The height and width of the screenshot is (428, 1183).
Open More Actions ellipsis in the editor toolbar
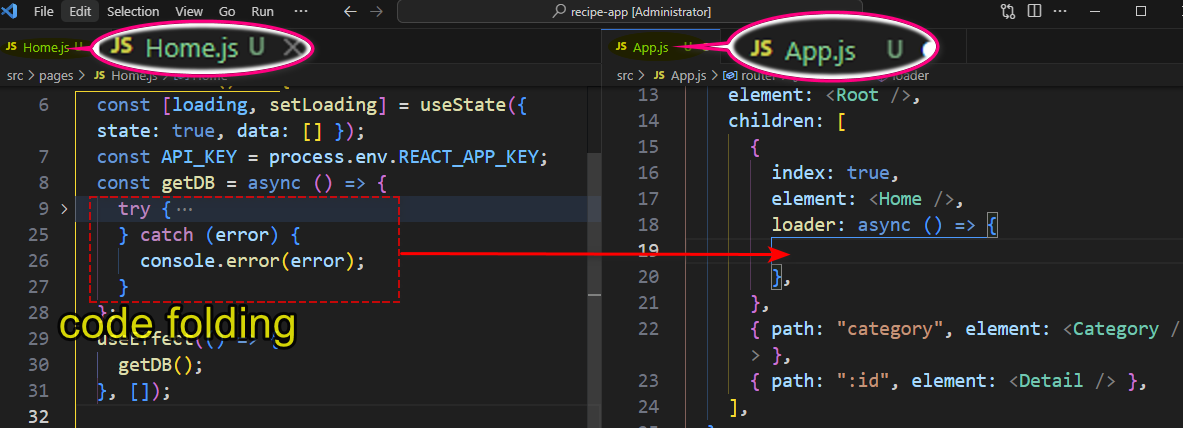click(x=1060, y=12)
